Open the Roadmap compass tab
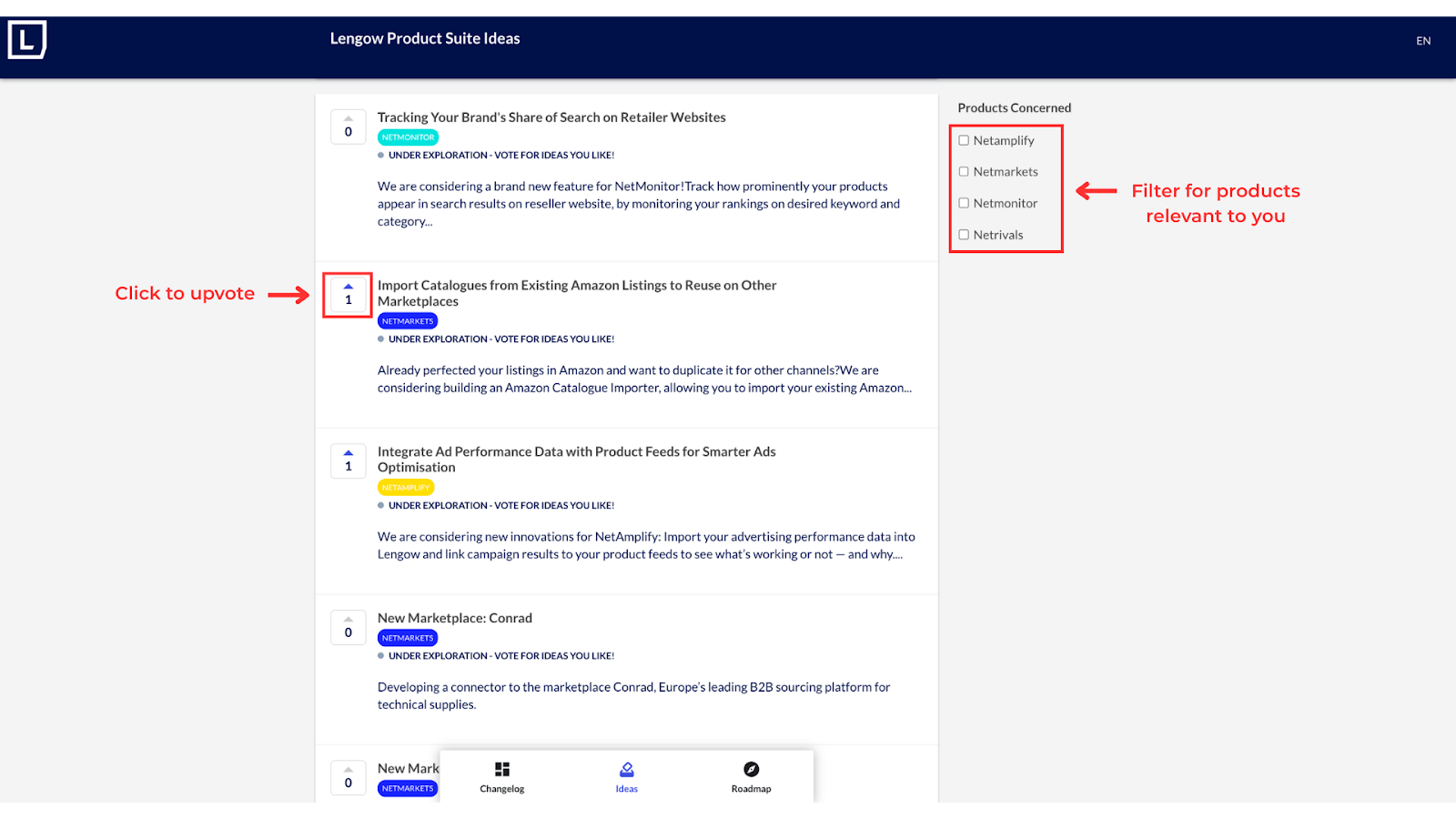 coord(751,777)
